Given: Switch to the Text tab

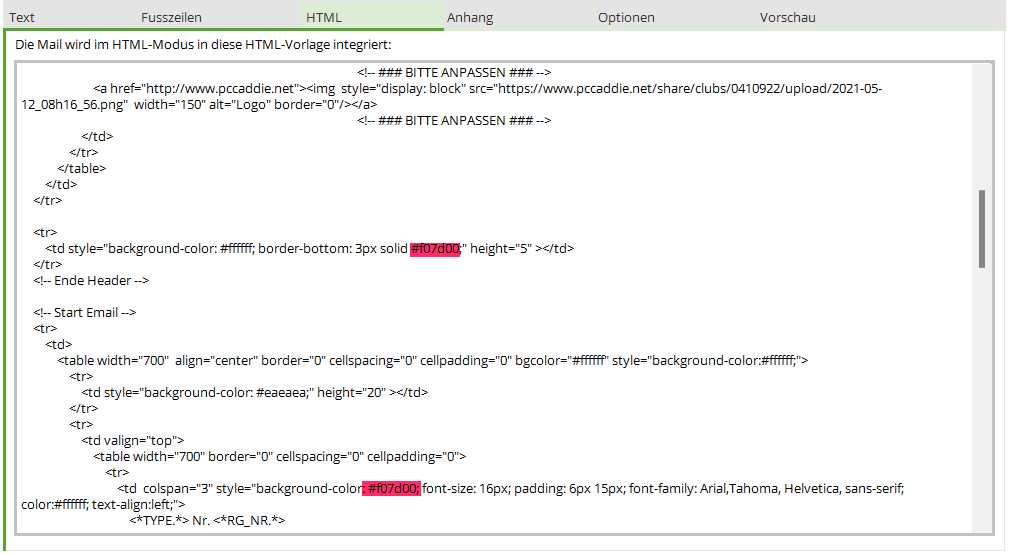Looking at the screenshot, I should point(22,17).
